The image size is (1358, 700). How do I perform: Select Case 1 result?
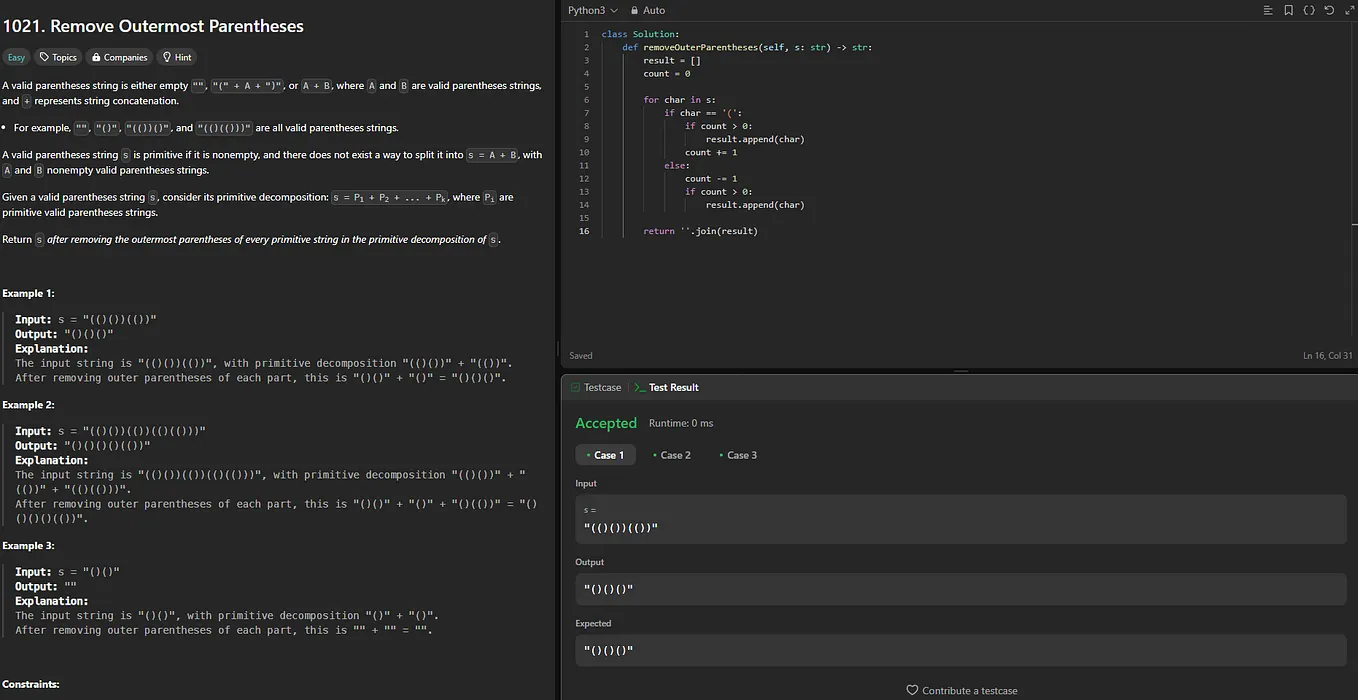pyautogui.click(x=605, y=455)
